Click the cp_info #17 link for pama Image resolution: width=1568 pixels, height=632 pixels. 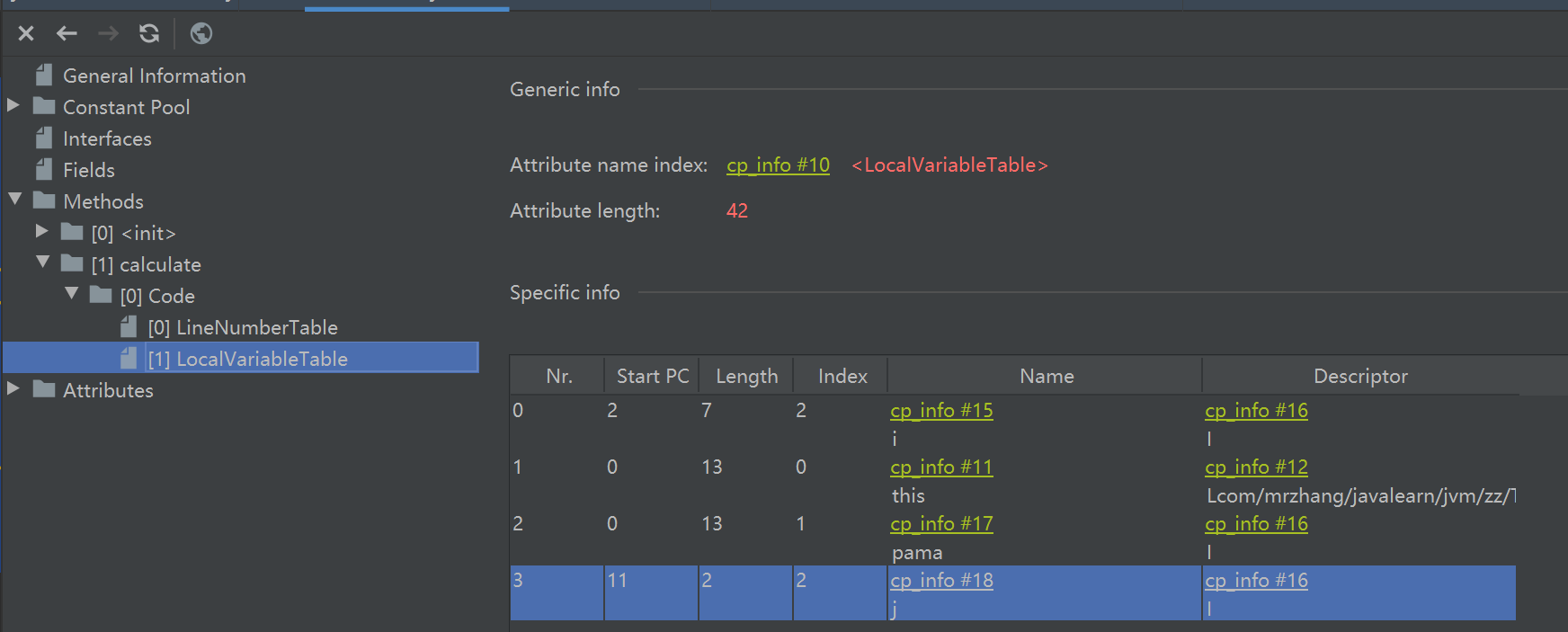(x=941, y=524)
